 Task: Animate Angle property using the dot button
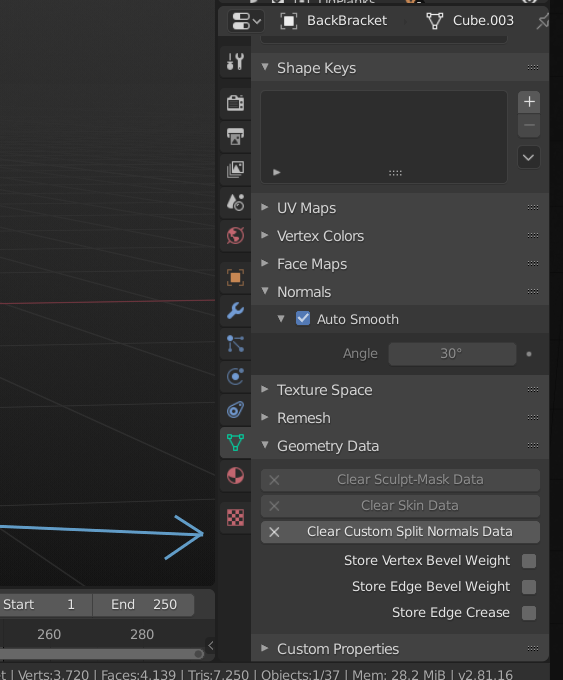pos(529,354)
